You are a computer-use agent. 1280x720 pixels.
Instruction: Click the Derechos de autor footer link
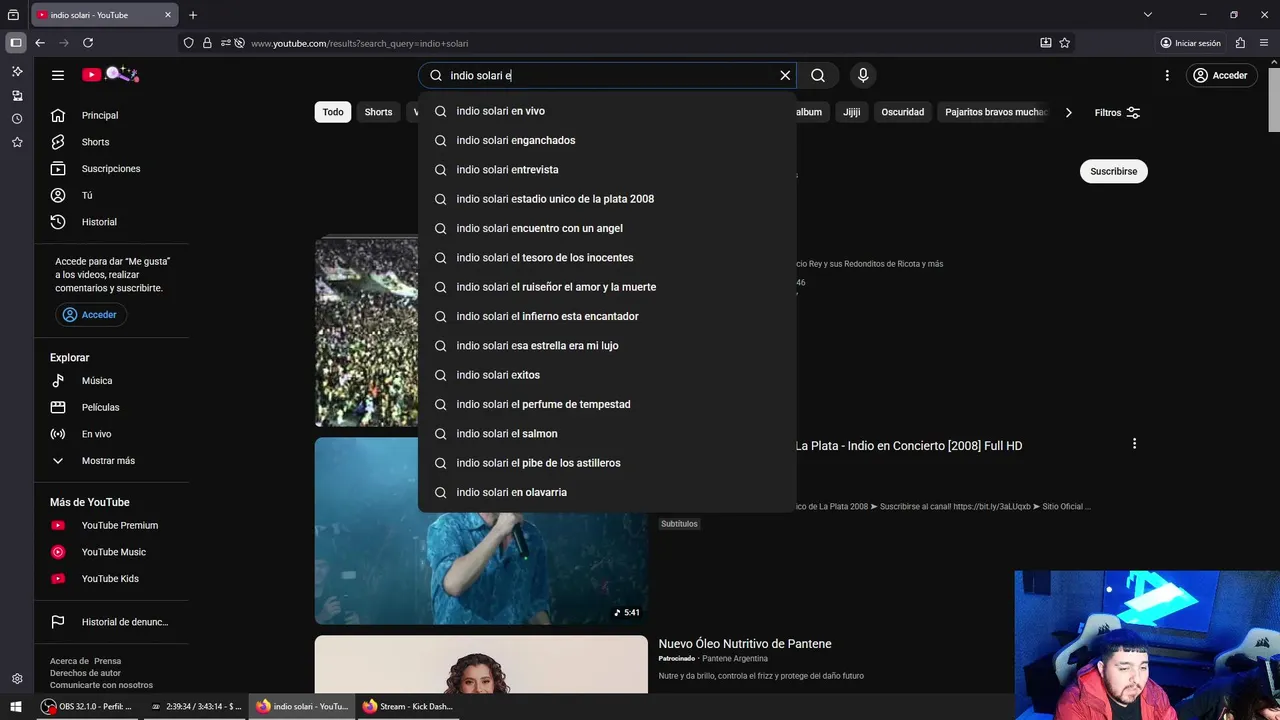tap(85, 673)
